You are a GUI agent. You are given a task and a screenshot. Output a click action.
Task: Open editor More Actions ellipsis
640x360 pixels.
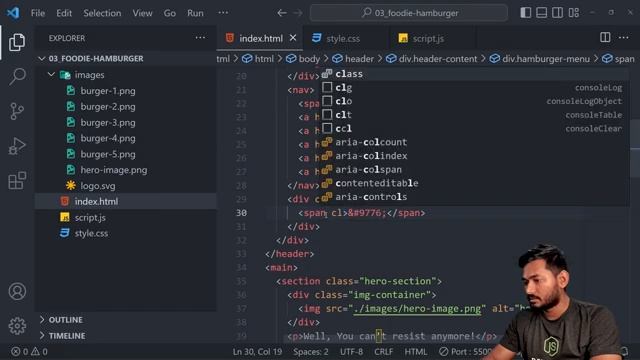tap(623, 38)
